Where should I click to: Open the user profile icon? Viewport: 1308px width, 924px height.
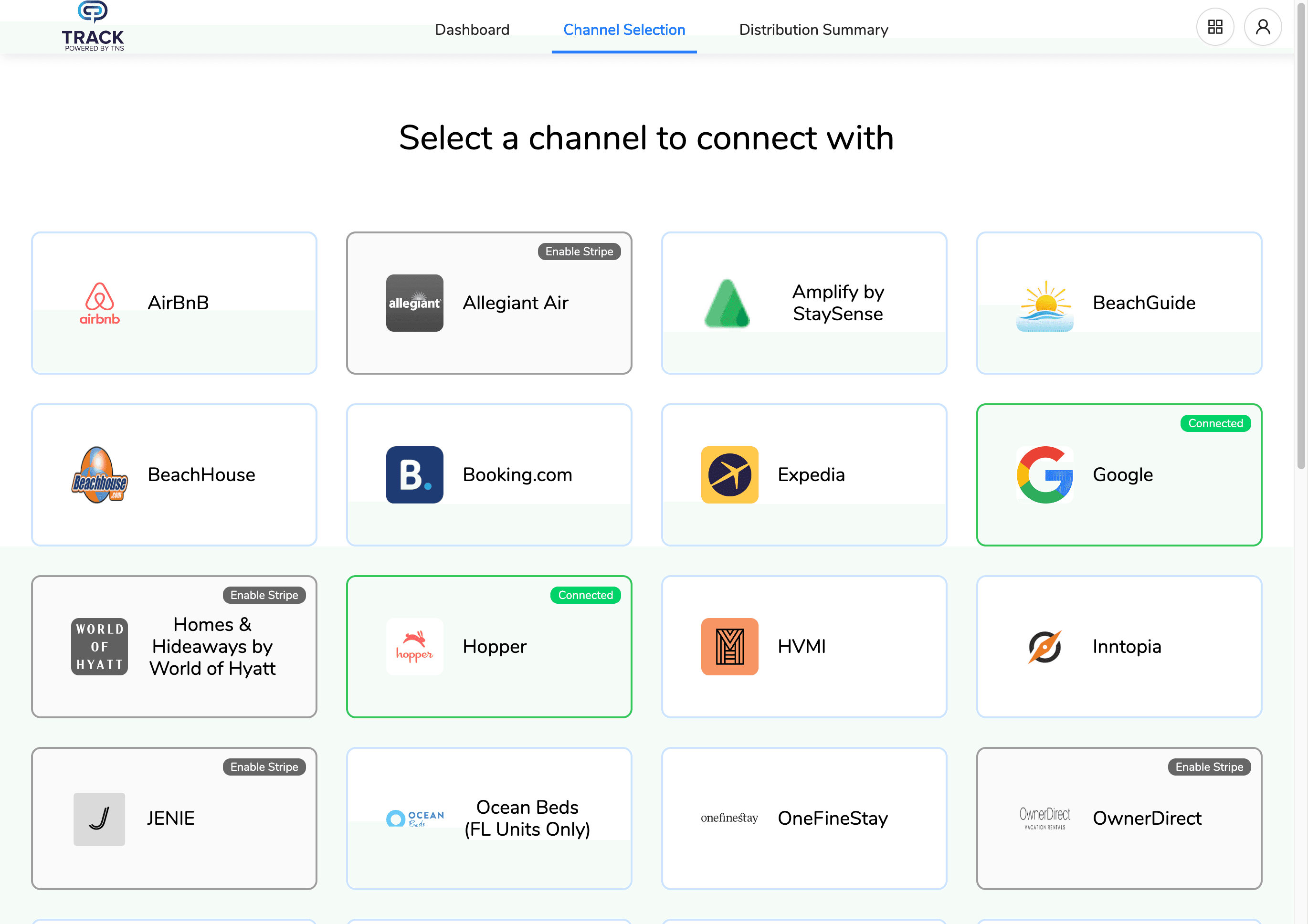[x=1263, y=27]
